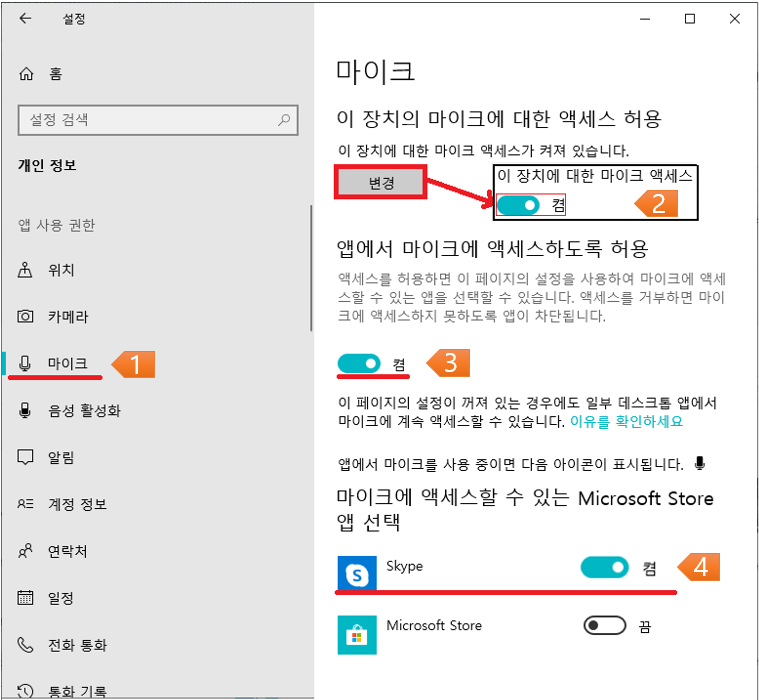Image resolution: width=759 pixels, height=700 pixels.
Task: Click the microphone indicator icon after the sentence
Action: pos(699,463)
